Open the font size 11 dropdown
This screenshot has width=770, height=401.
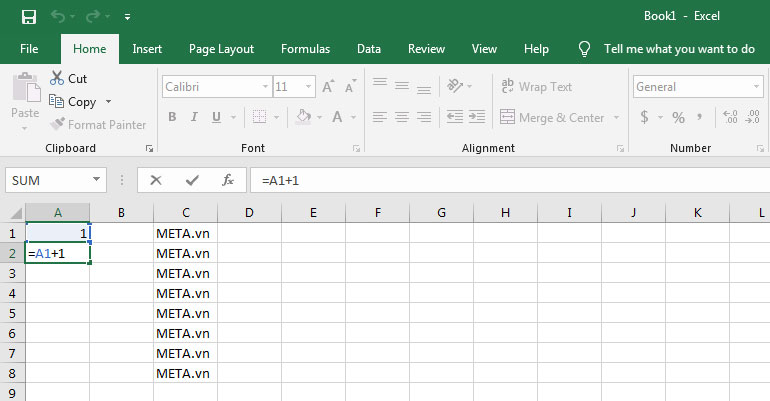(308, 87)
